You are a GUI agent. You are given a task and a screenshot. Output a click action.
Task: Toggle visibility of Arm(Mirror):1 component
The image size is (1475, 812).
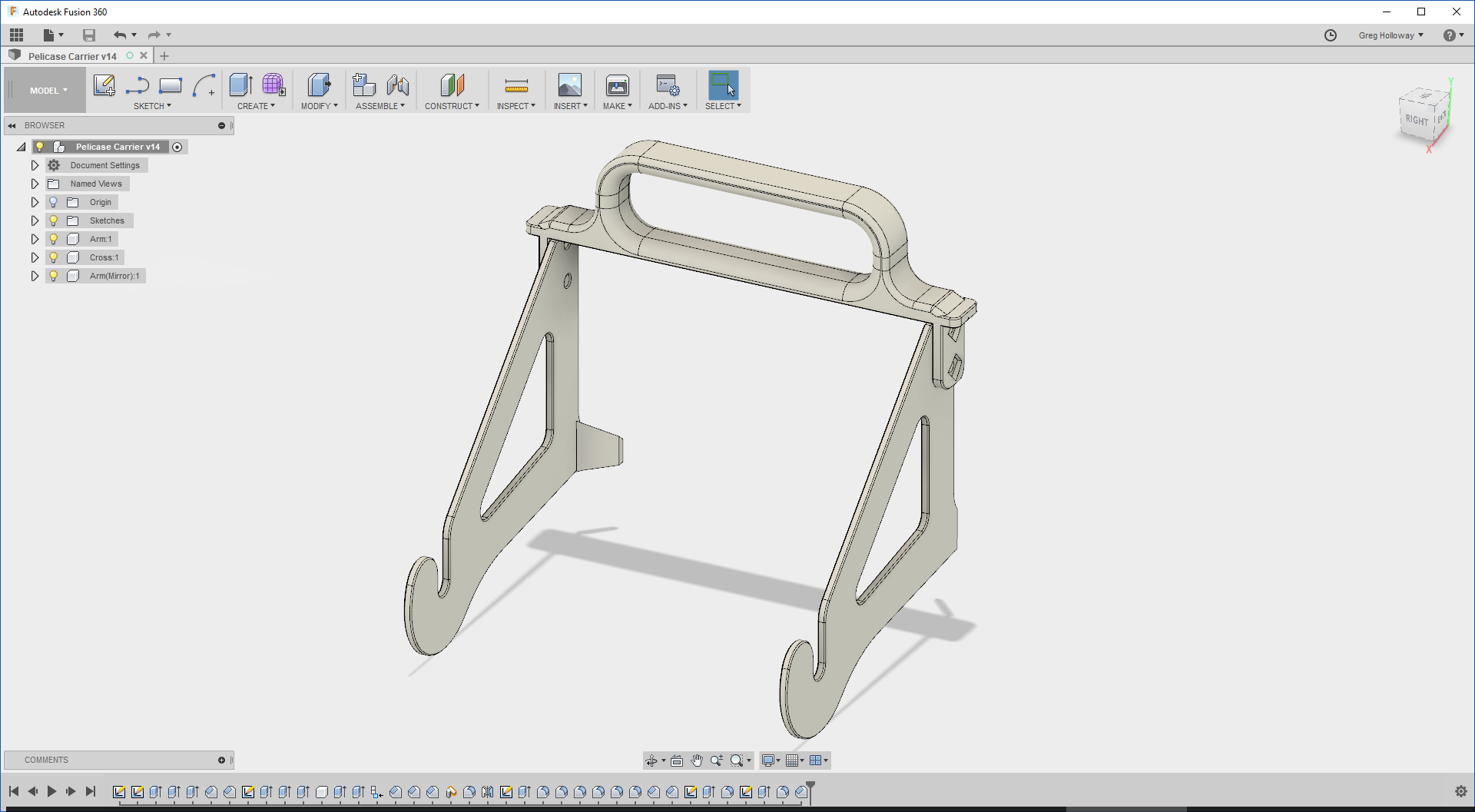click(53, 276)
